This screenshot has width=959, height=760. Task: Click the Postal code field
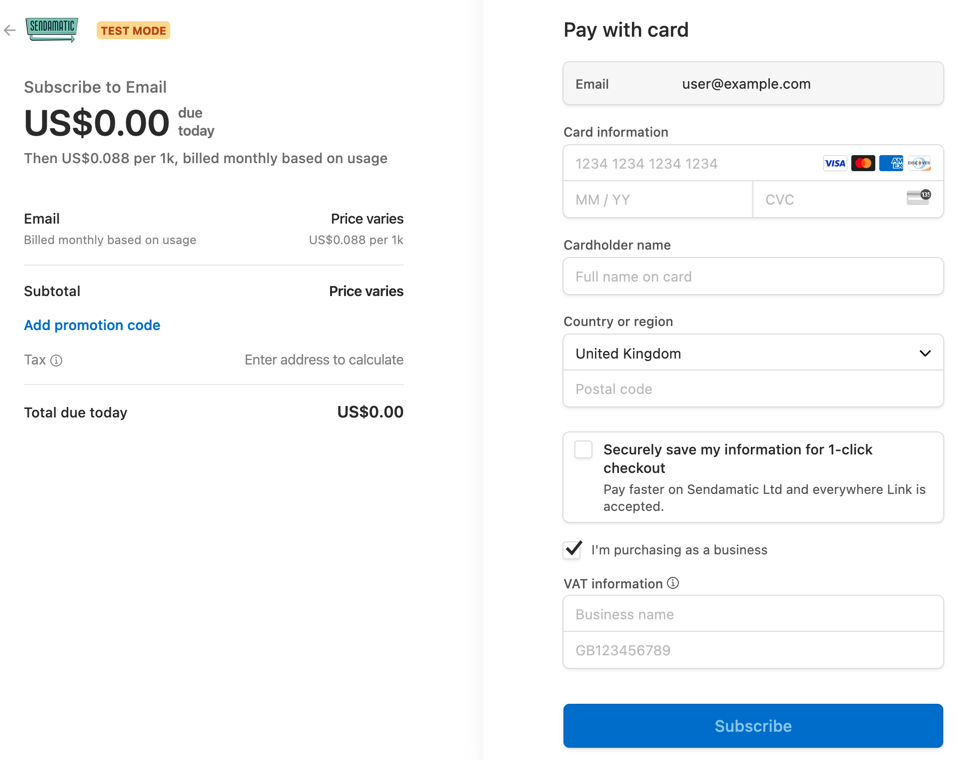(753, 389)
